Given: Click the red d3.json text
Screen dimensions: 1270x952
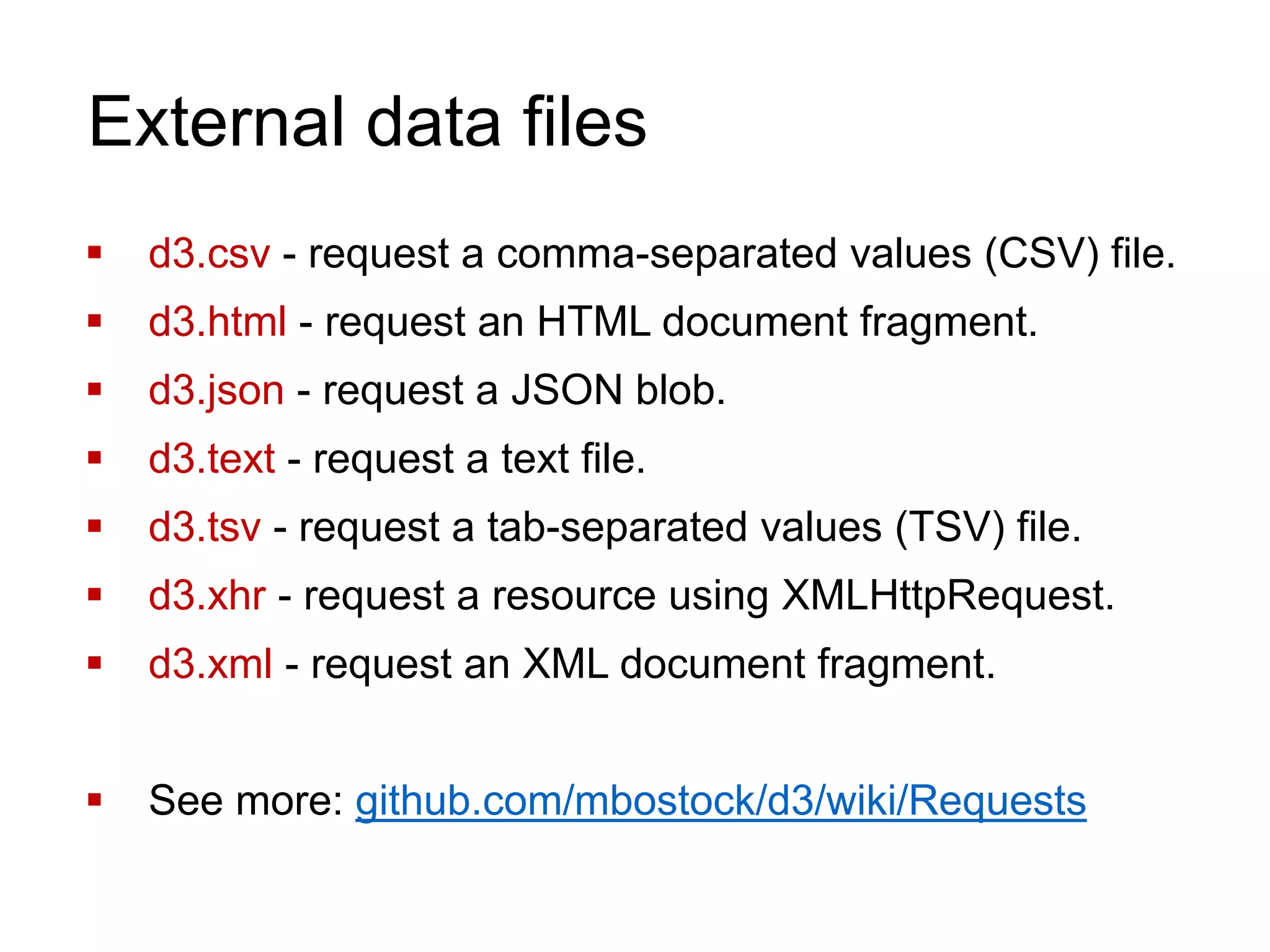Looking at the screenshot, I should click(x=216, y=390).
